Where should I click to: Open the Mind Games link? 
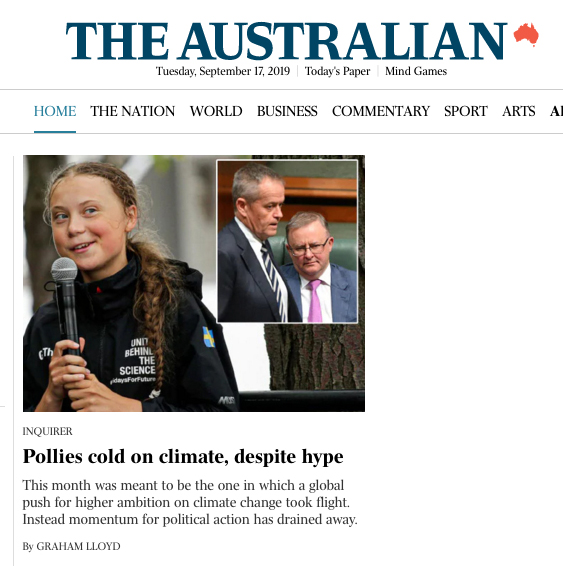[x=416, y=71]
